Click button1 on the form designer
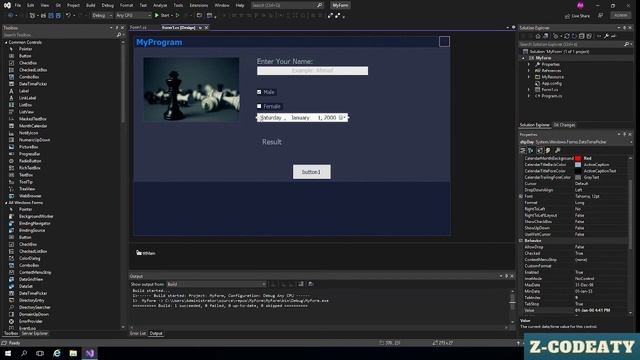The width and height of the screenshot is (640, 360). (311, 172)
